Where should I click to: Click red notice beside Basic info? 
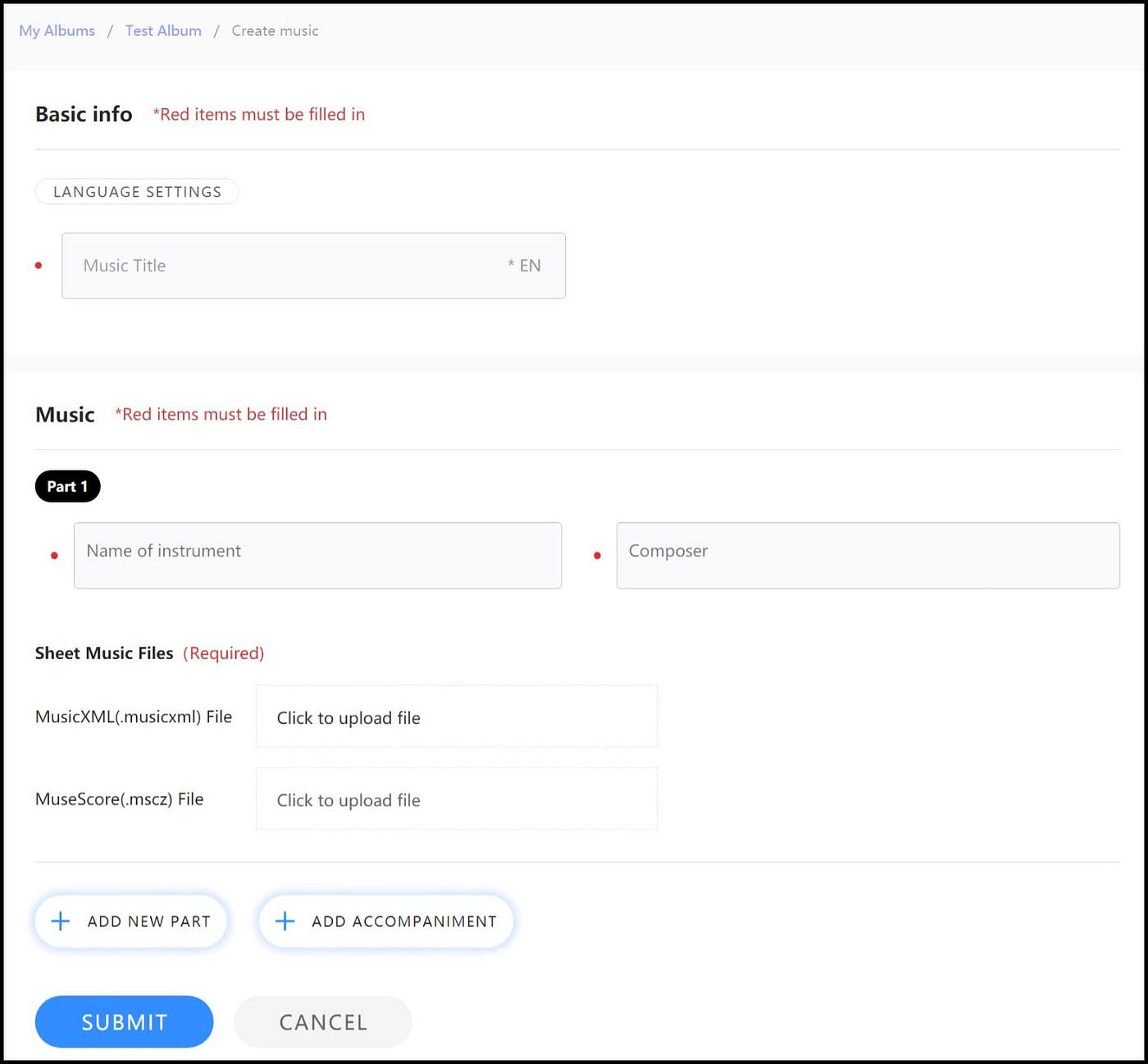tap(259, 114)
